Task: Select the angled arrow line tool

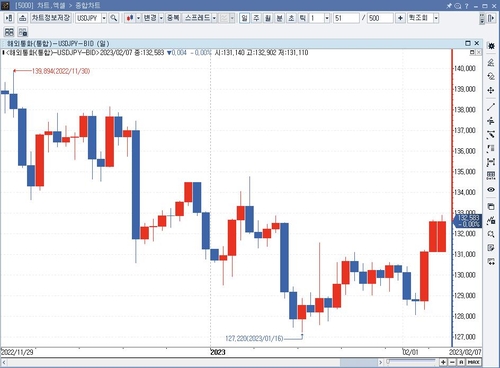Action: [x=491, y=135]
